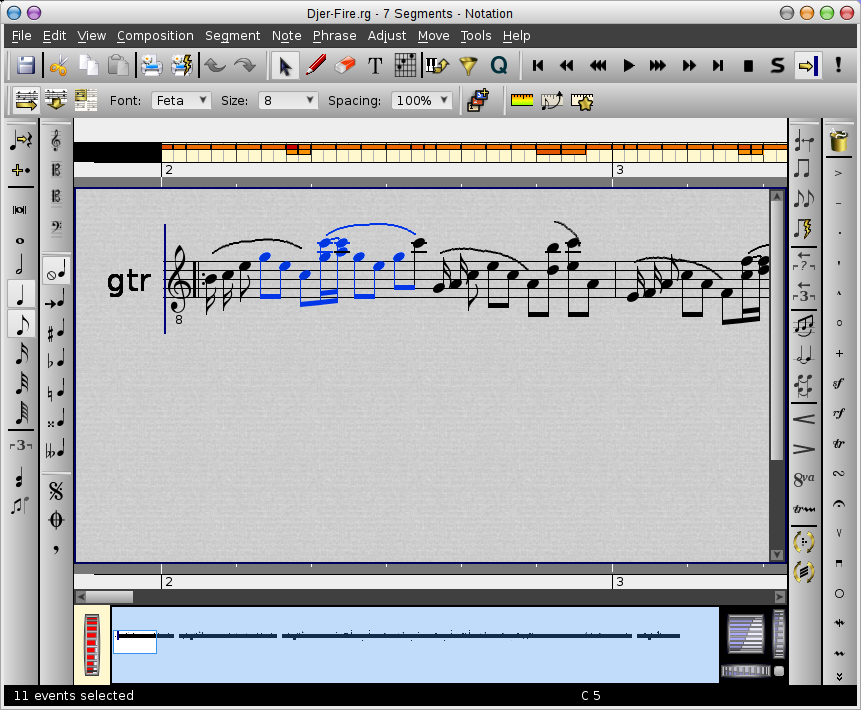Open the Segment menu
Viewport: 861px width, 710px height.
(x=232, y=36)
